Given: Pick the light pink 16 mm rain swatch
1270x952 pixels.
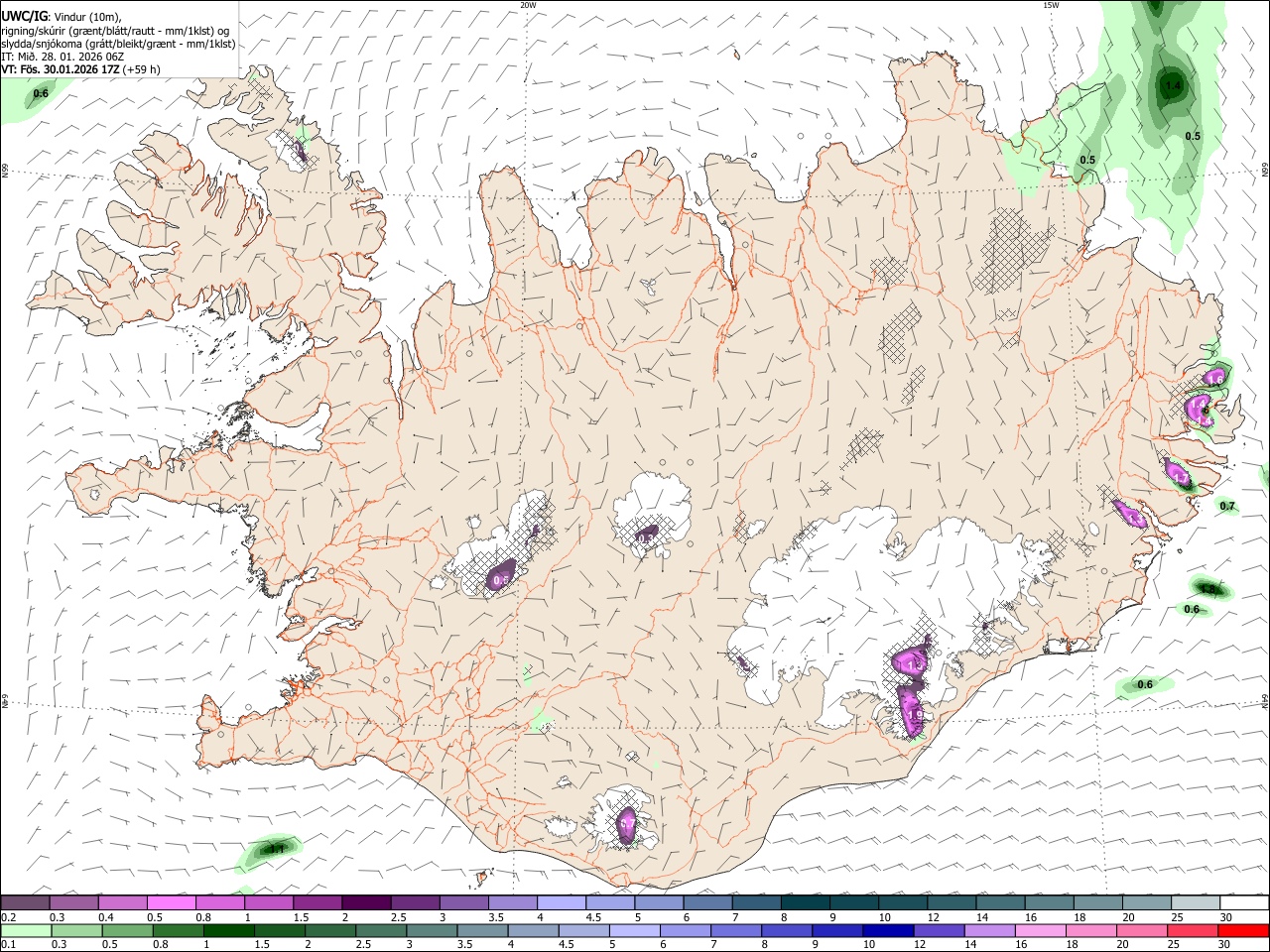Looking at the screenshot, I should click(1041, 930).
